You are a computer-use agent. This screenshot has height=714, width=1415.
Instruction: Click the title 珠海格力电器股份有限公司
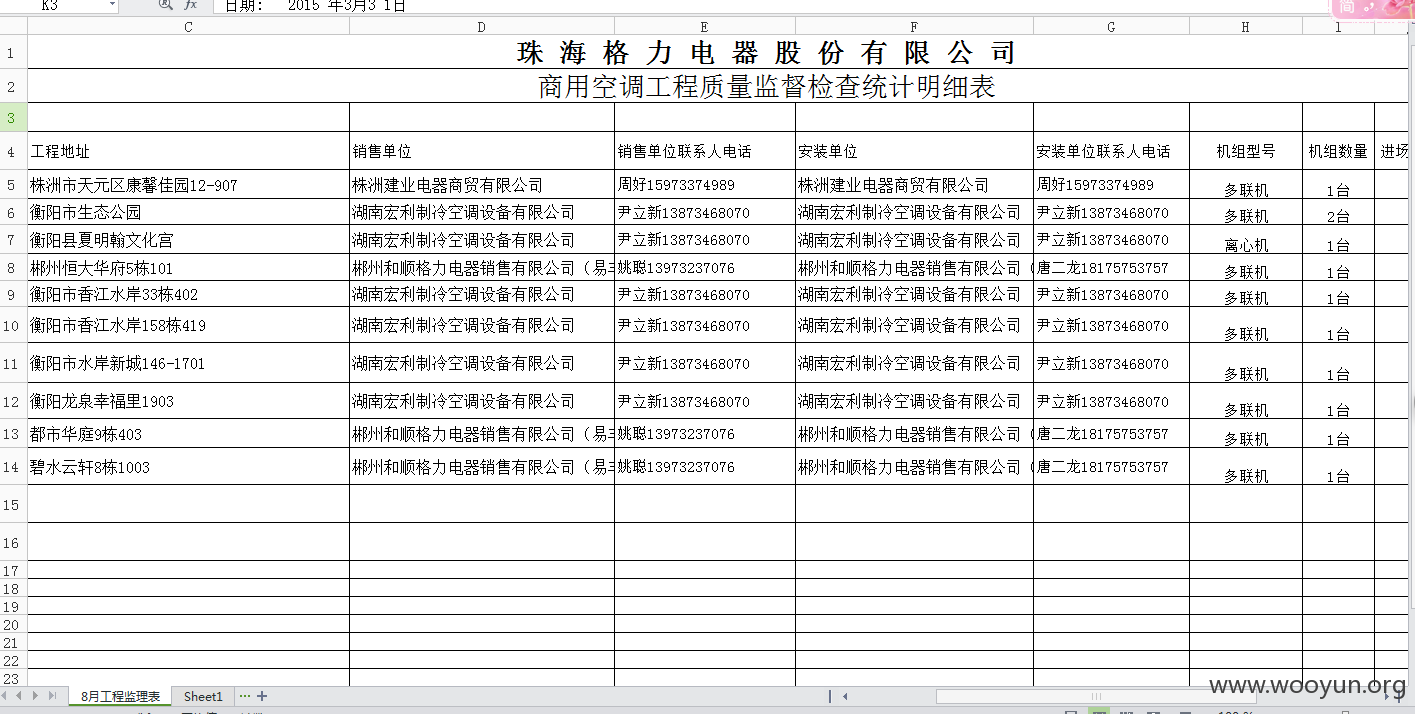tap(767, 52)
